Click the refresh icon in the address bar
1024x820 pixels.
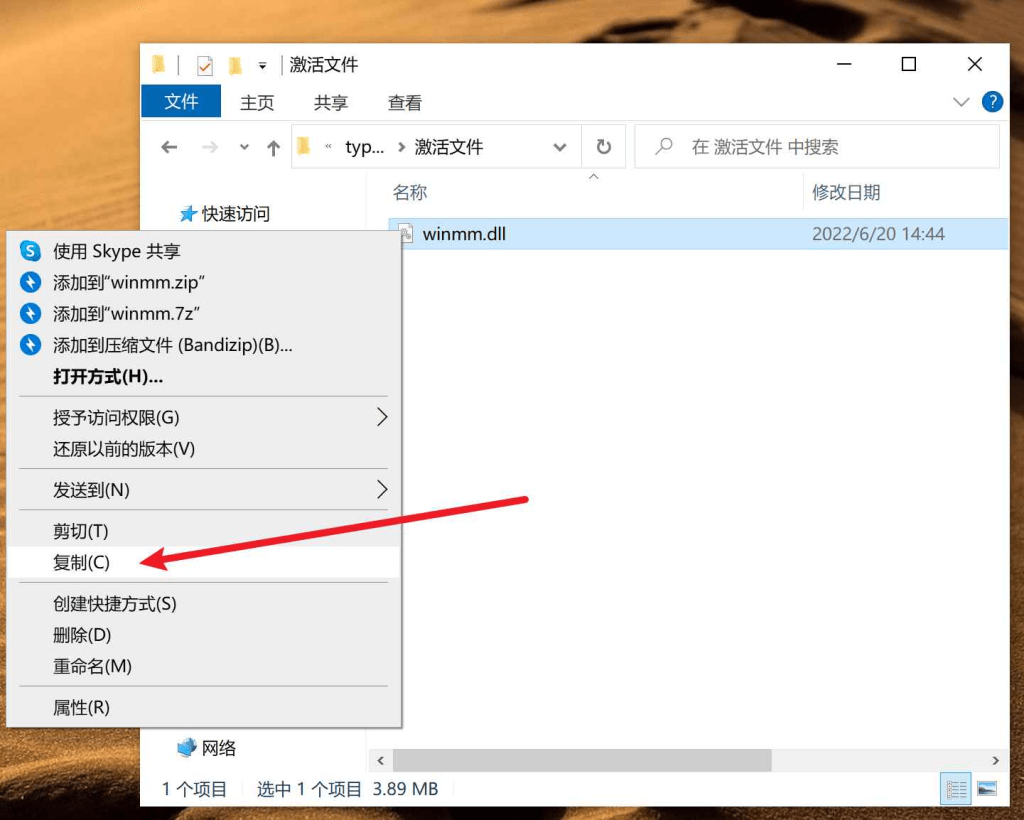(604, 146)
